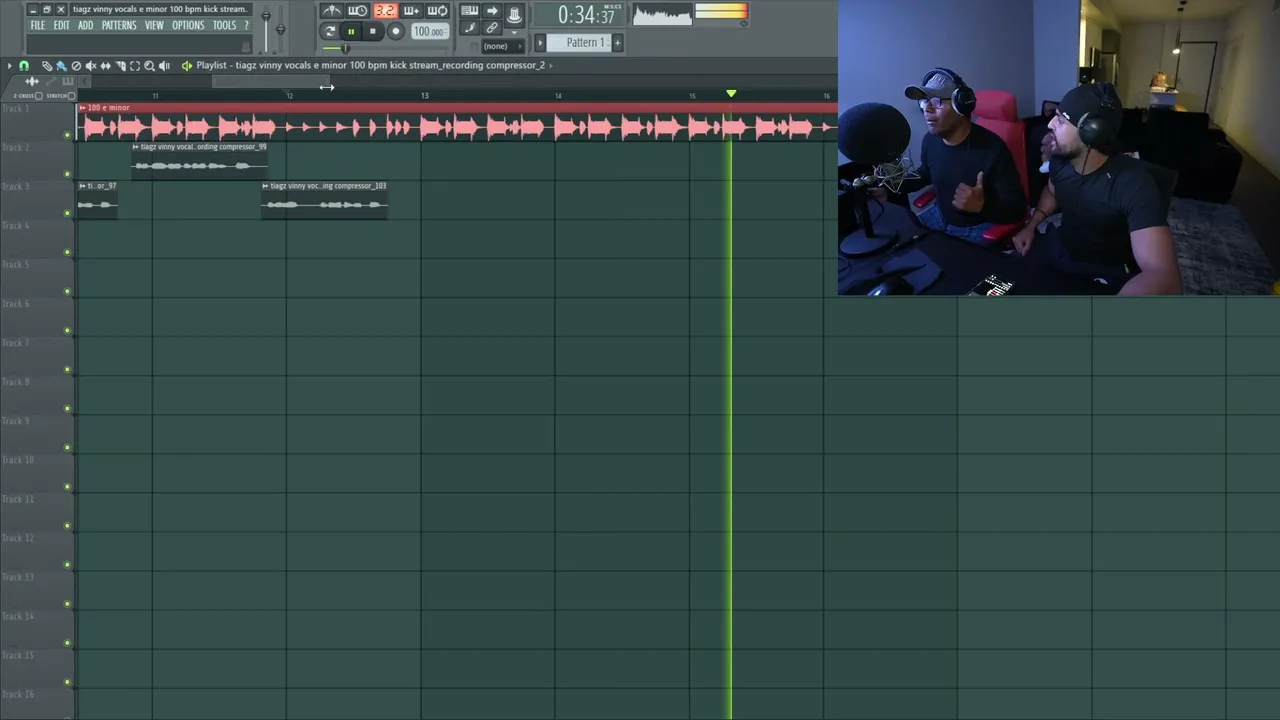The image size is (1280, 720).
Task: Click the output level peak meter
Action: 721,13
